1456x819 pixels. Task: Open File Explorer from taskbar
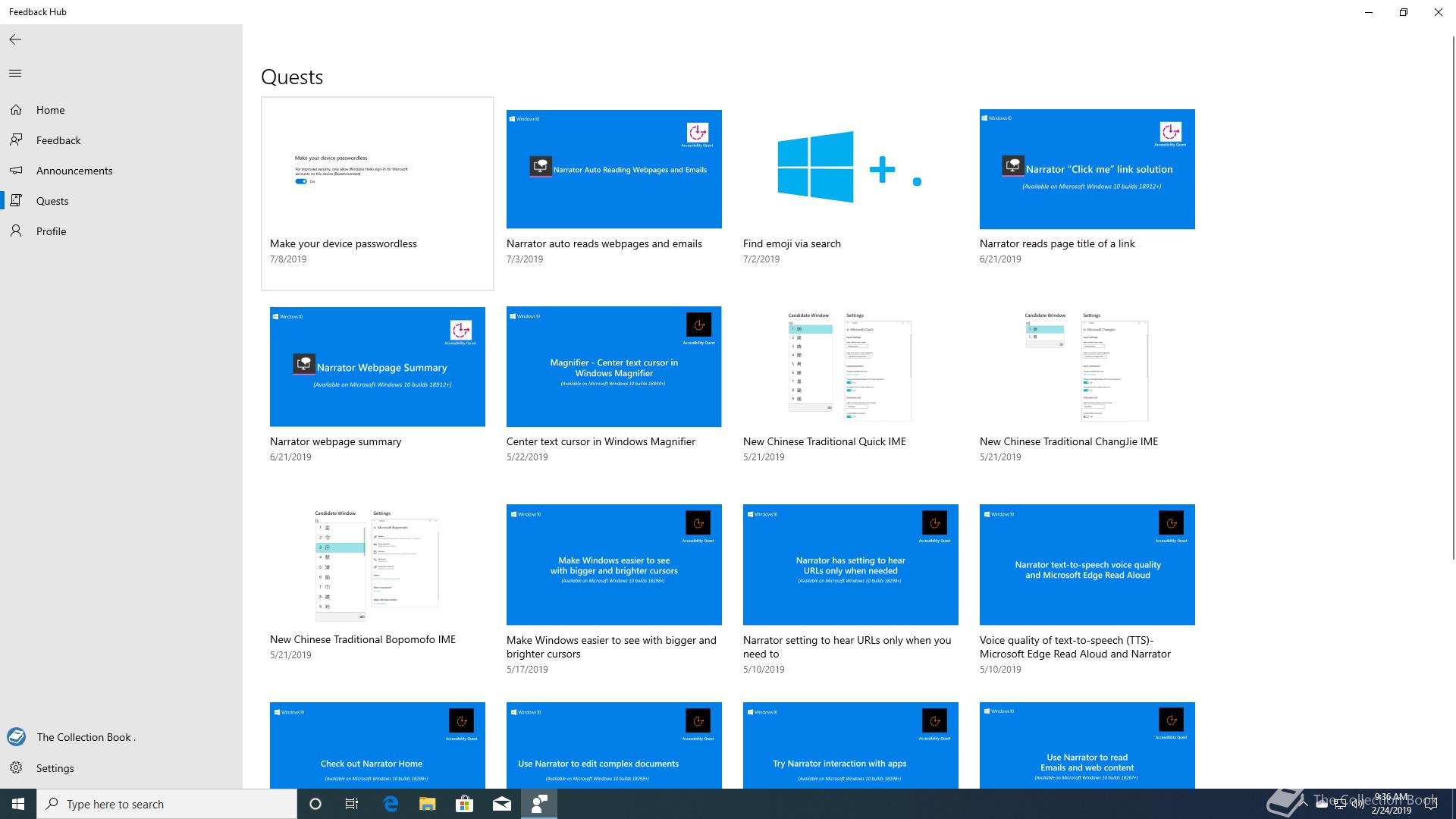(428, 804)
